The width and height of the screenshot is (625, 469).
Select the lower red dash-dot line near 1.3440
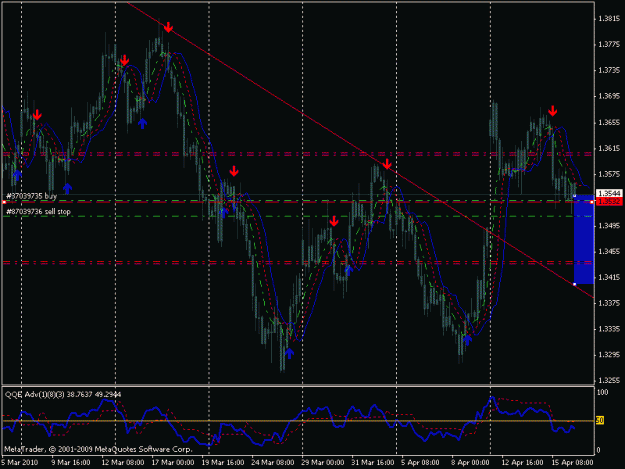pyautogui.click(x=297, y=263)
